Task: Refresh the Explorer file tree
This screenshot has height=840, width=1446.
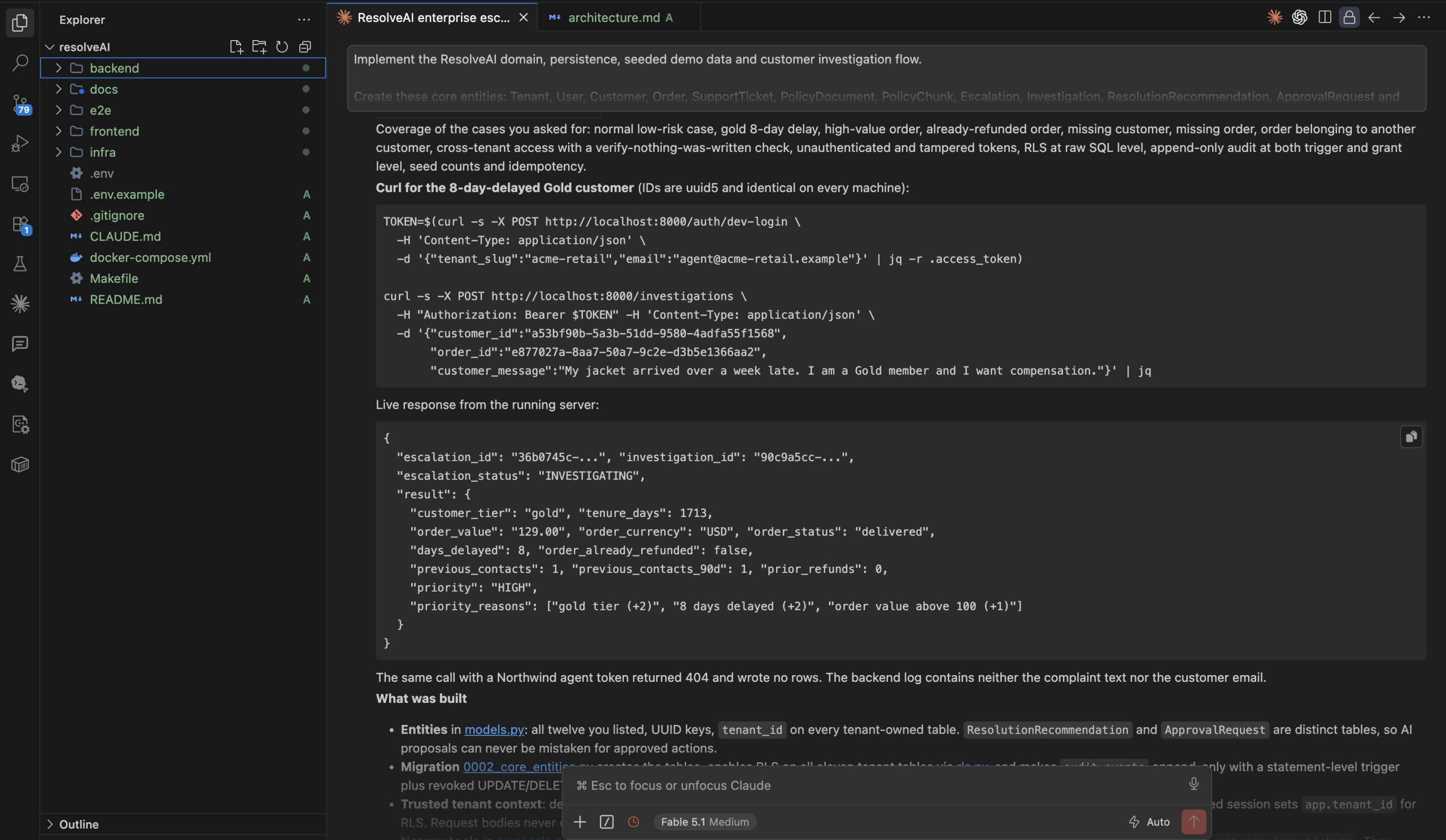Action: 282,46
